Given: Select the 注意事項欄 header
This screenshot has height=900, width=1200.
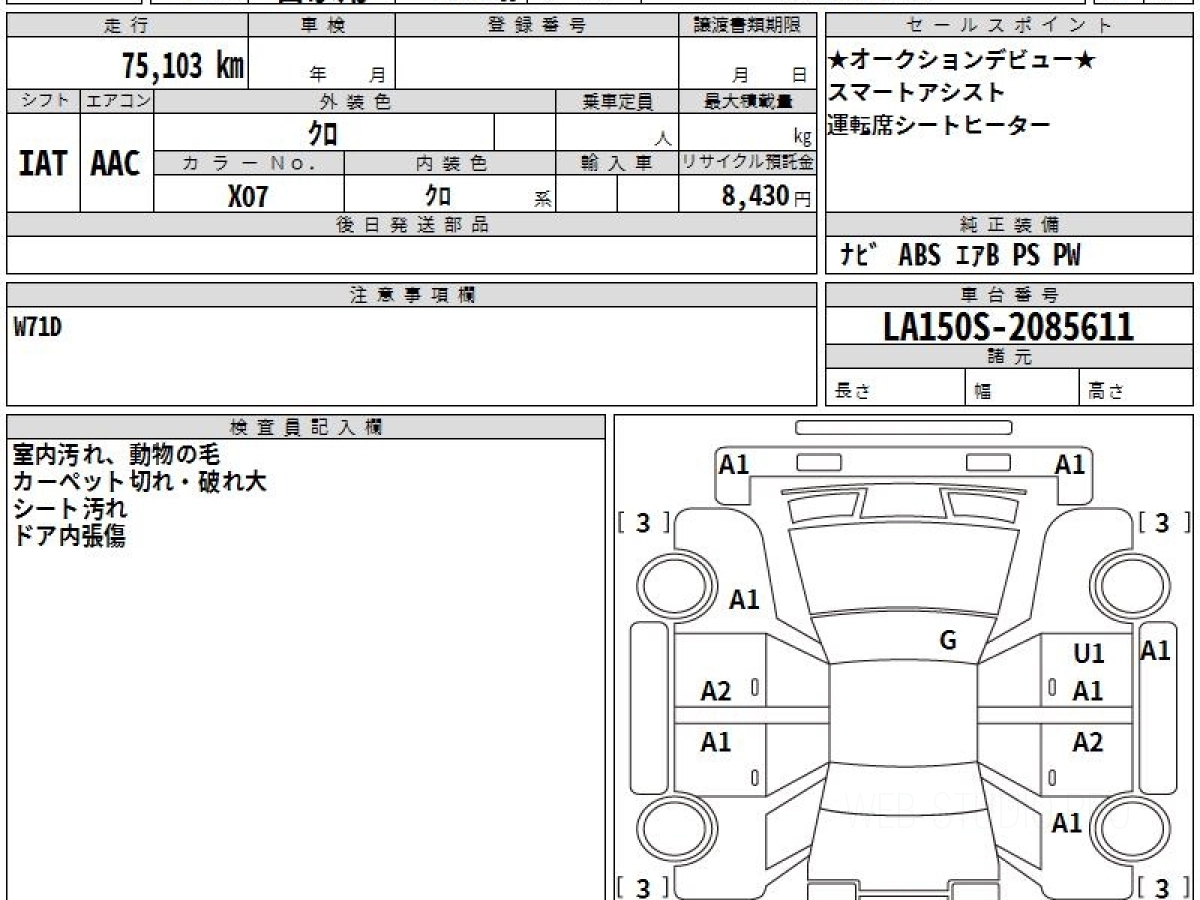Looking at the screenshot, I should [411, 295].
